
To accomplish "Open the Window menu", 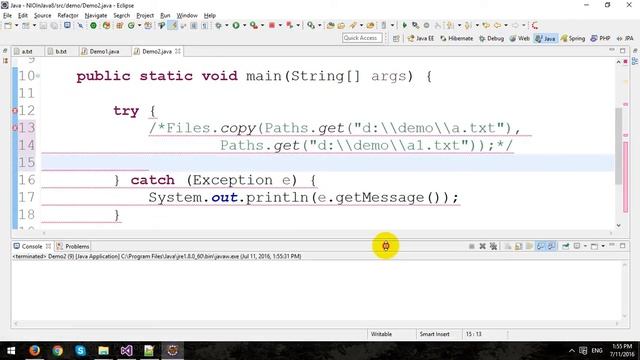I will pos(187,16).
